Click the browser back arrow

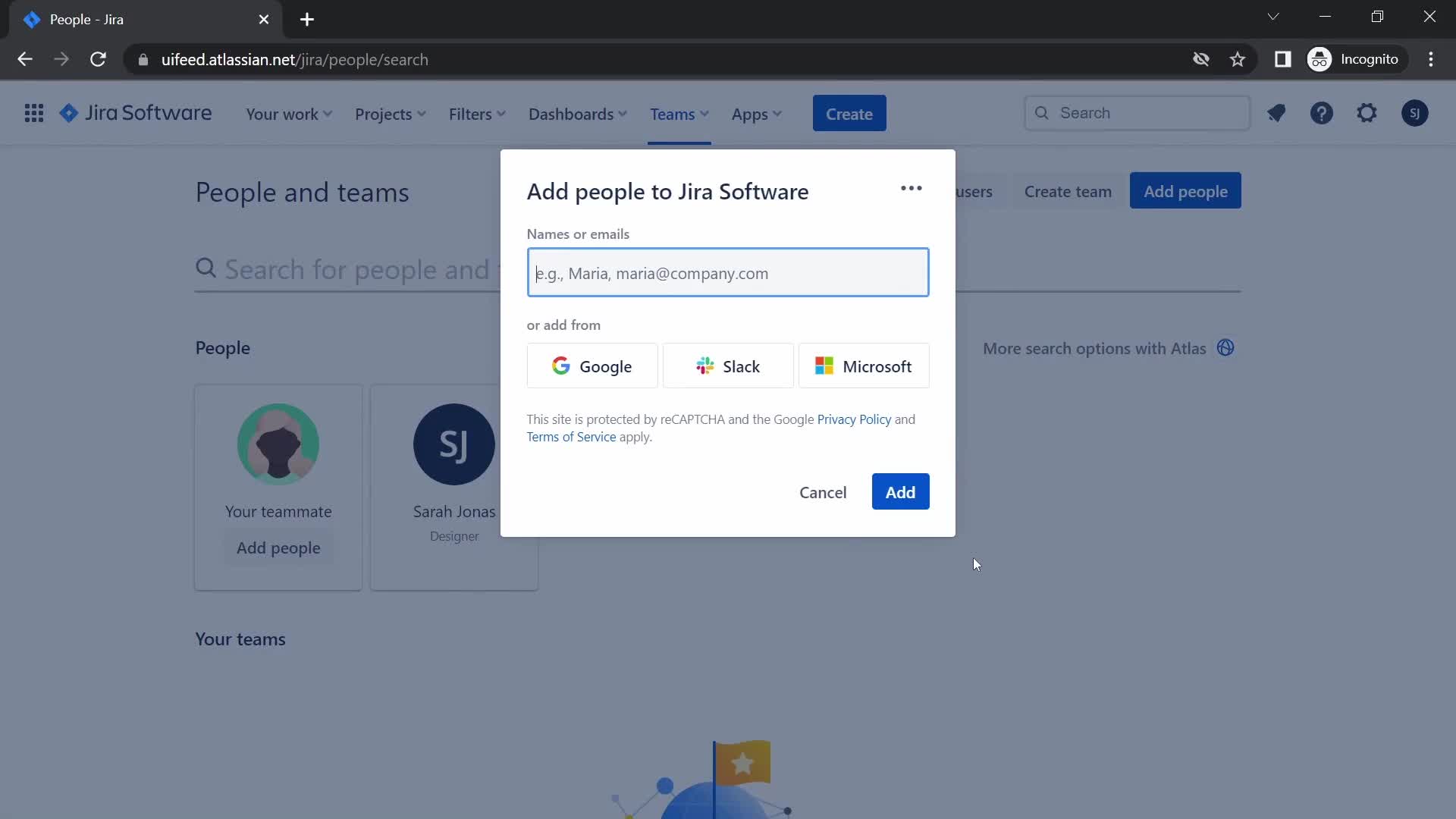pyautogui.click(x=25, y=59)
